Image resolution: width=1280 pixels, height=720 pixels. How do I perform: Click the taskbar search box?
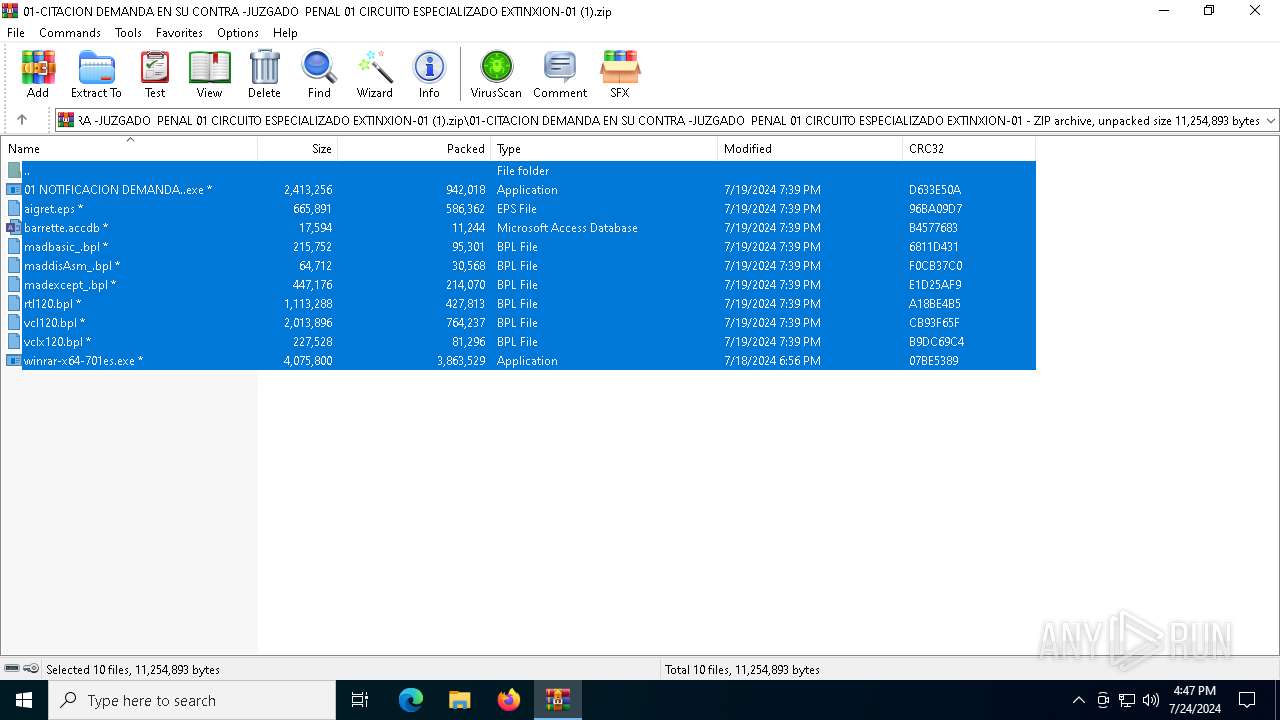pyautogui.click(x=192, y=700)
